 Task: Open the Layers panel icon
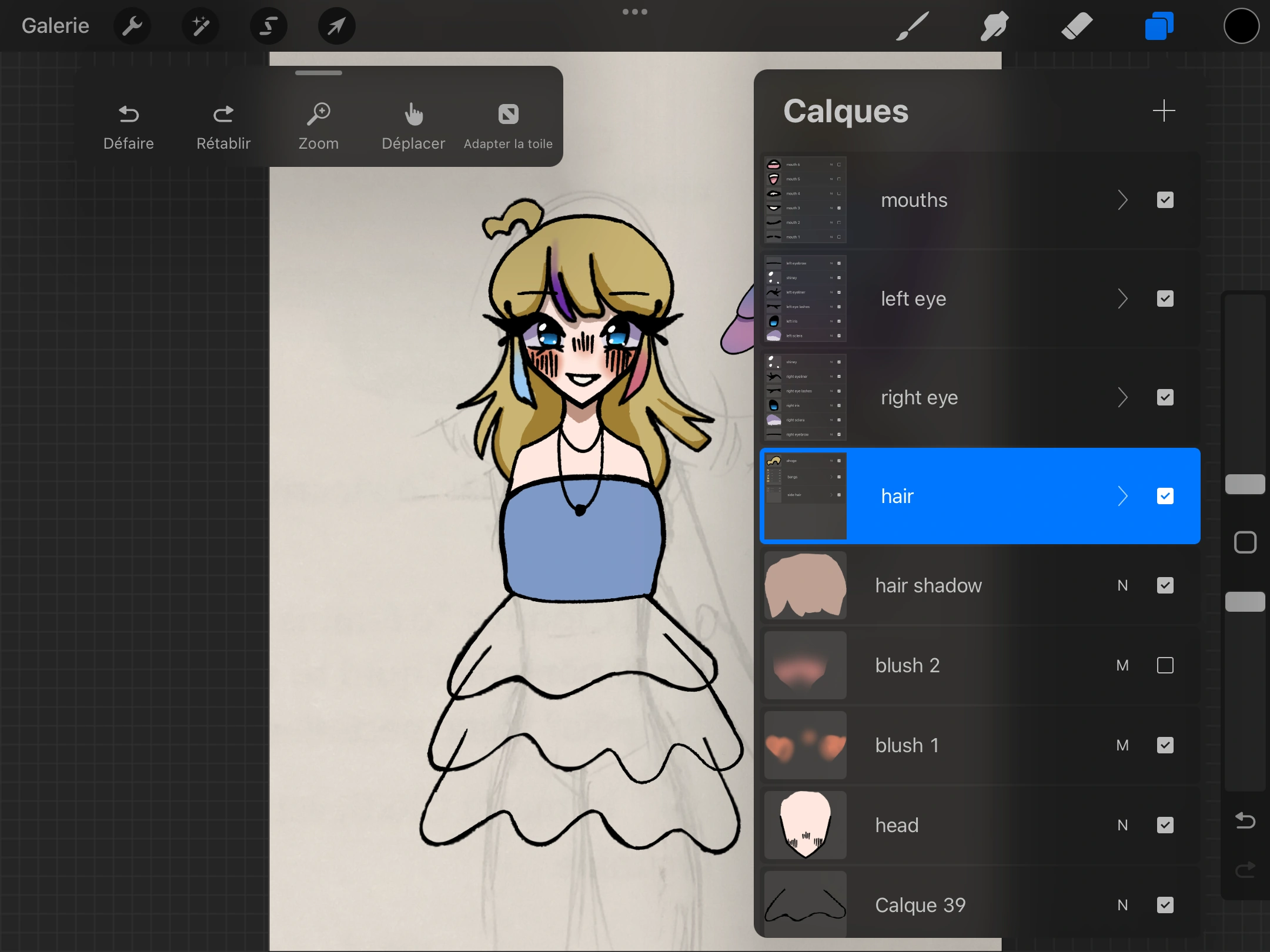coord(1159,26)
